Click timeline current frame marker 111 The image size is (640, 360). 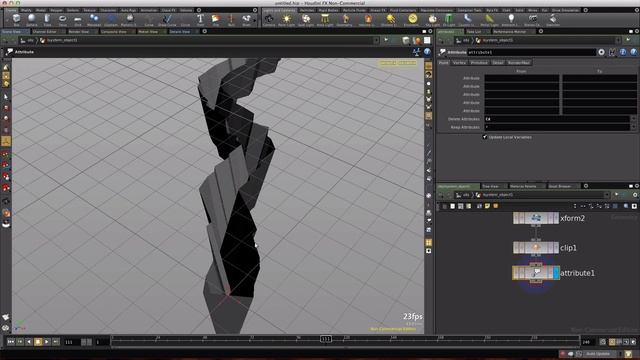pyautogui.click(x=326, y=339)
